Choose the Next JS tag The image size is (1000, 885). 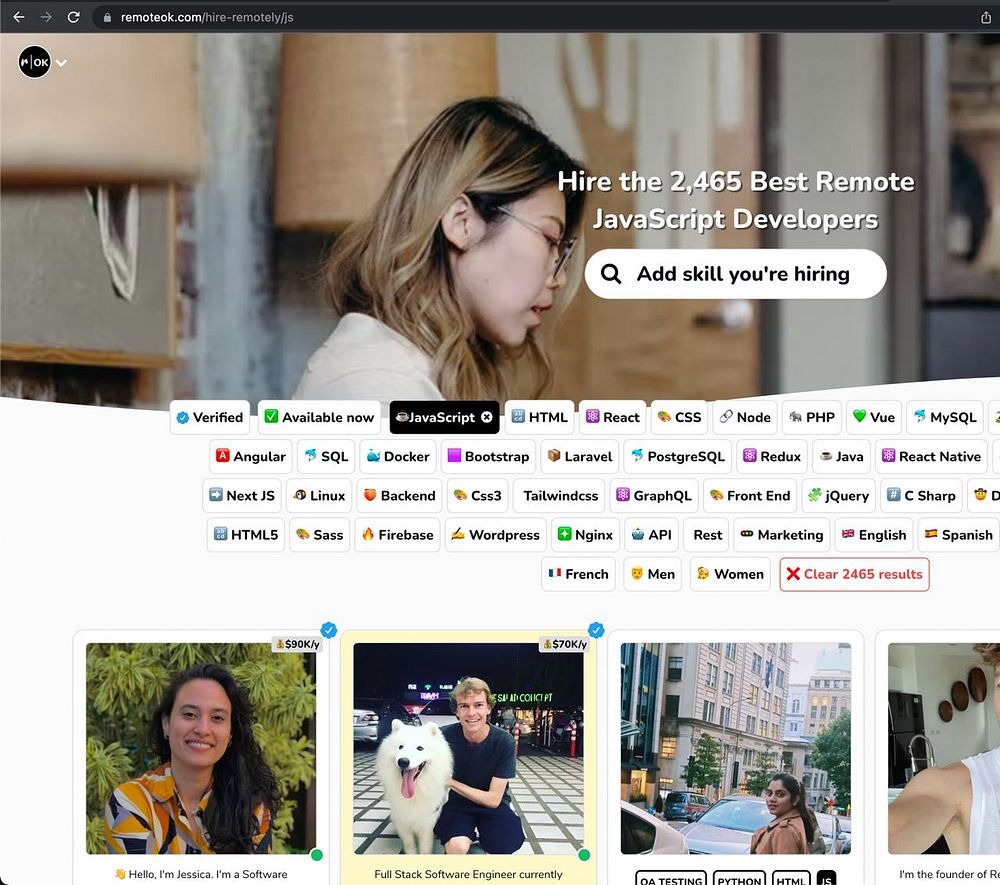click(242, 495)
